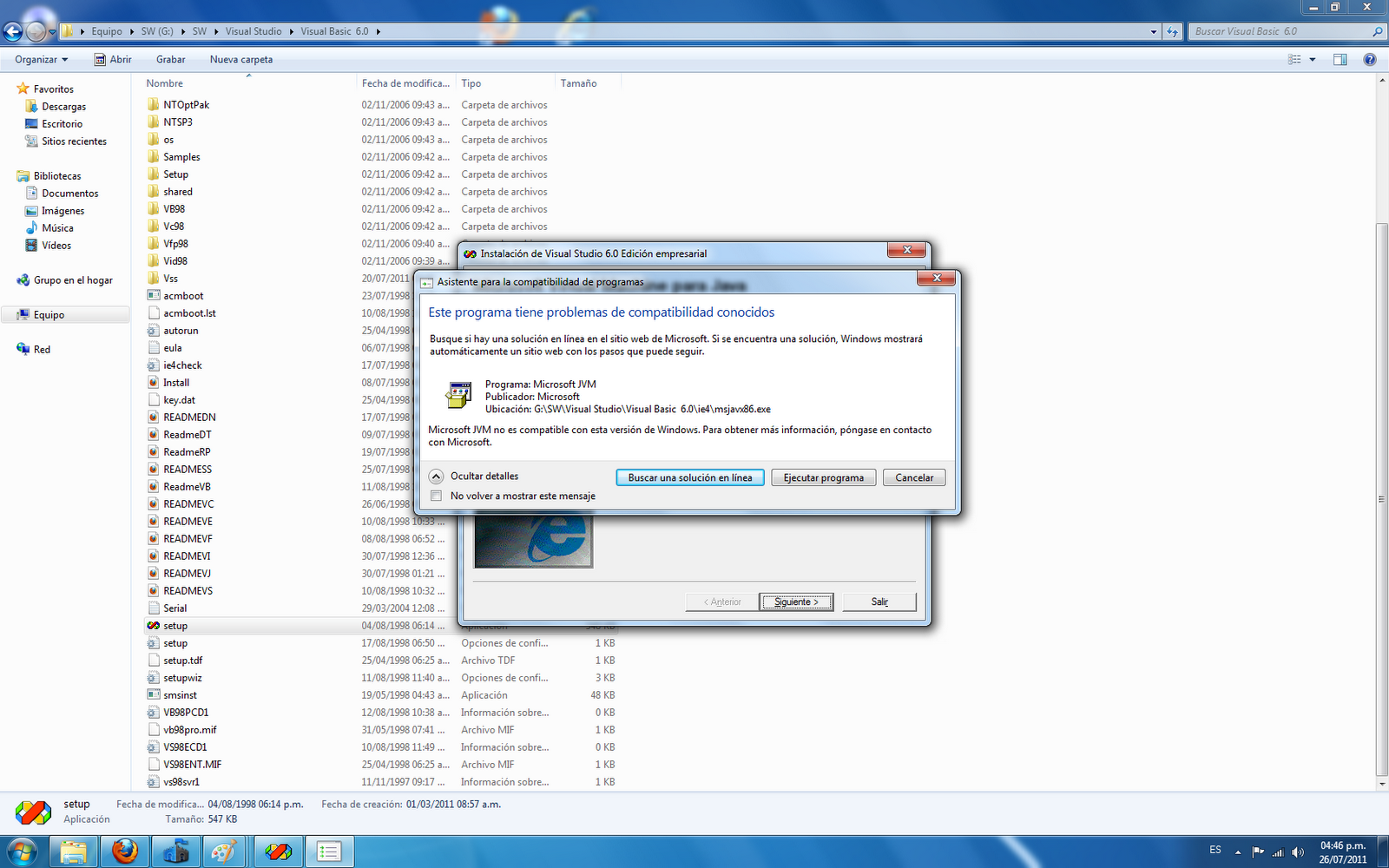Select Descargas under Favoritos
This screenshot has width=1389, height=868.
(x=64, y=106)
